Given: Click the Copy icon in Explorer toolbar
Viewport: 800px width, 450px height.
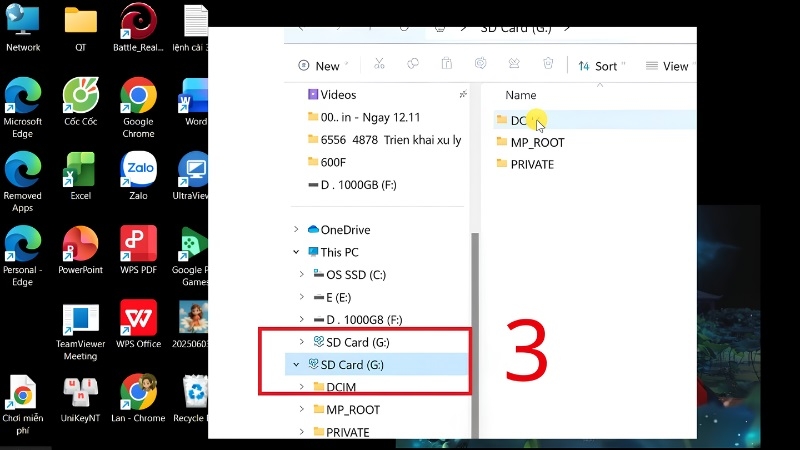Looking at the screenshot, I should pyautogui.click(x=413, y=64).
